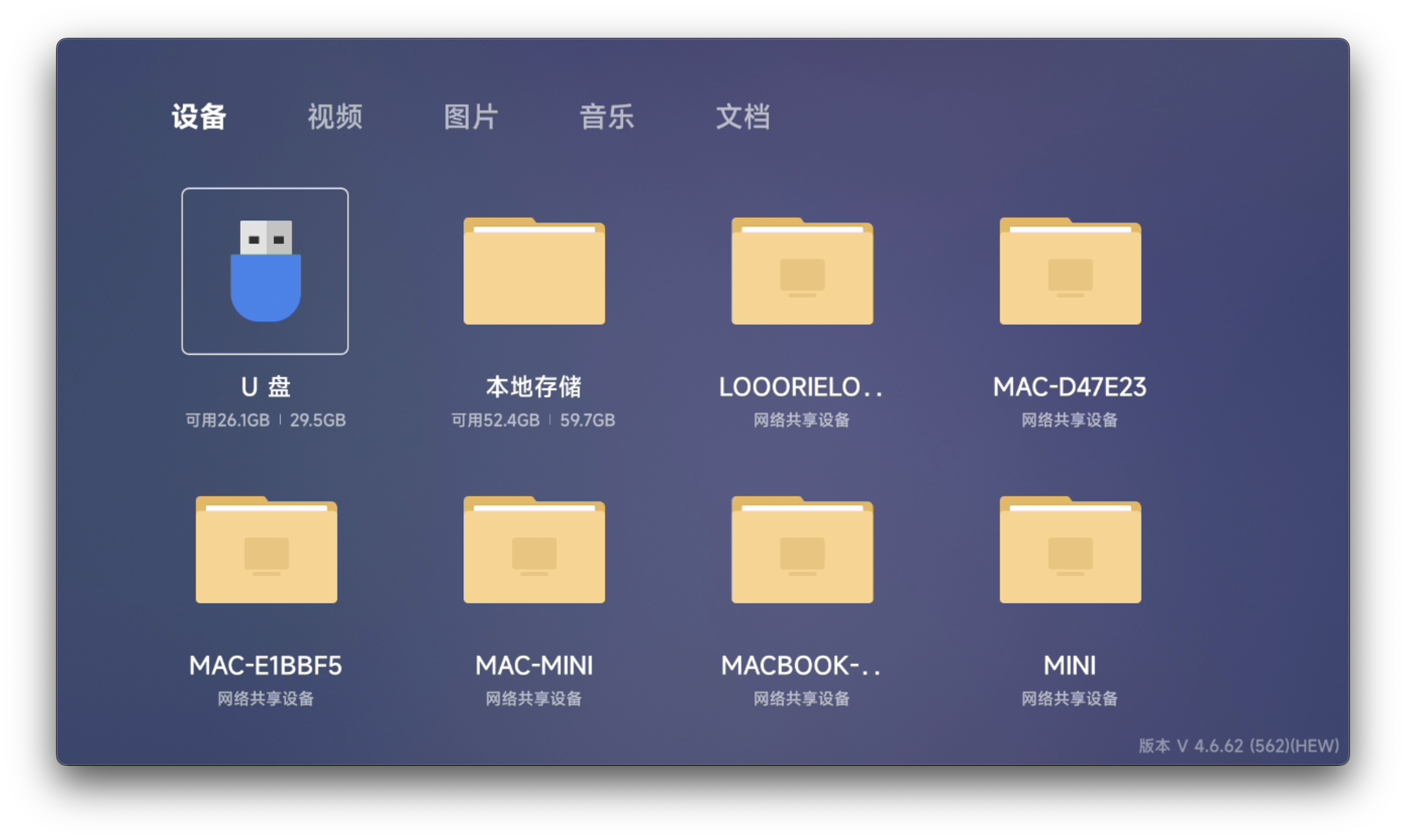
Task: Open the MINI network folder icon
Action: click(1070, 550)
